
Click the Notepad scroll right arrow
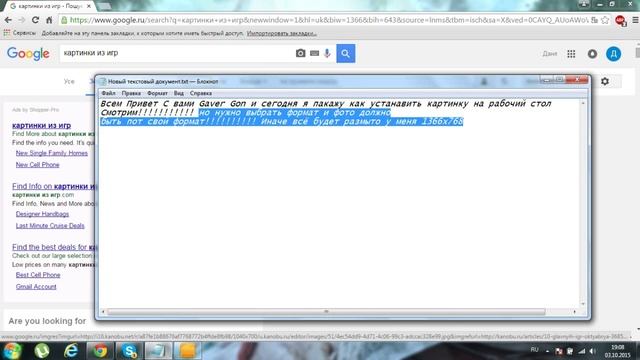tap(575, 312)
